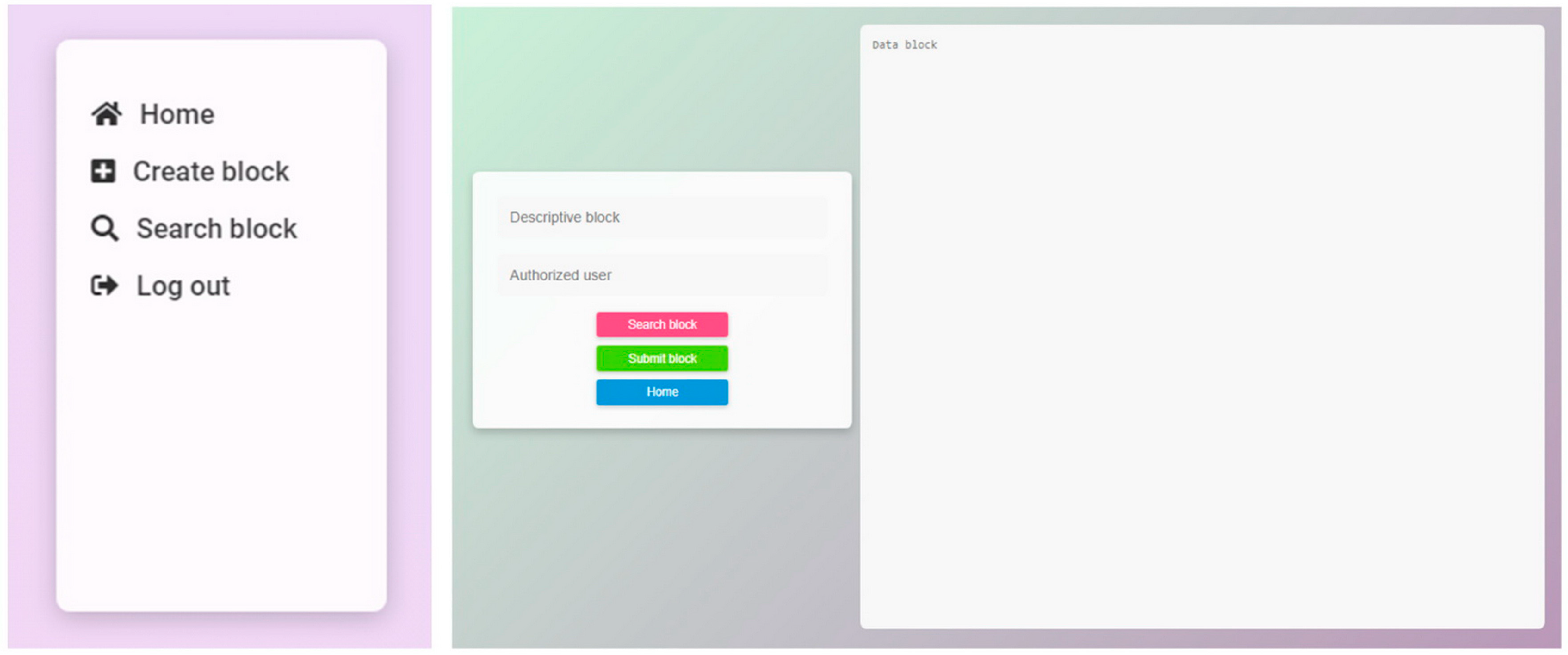Click the plus-square icon beside Create block
Viewport: 1568px width, 655px height.
(103, 171)
